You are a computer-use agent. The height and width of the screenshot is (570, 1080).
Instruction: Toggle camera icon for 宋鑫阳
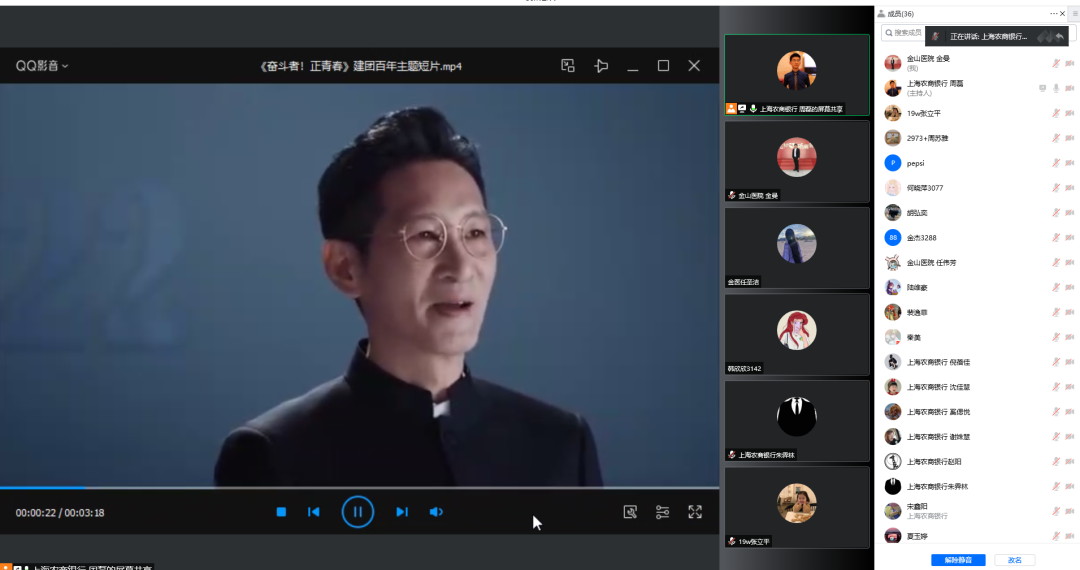tap(1070, 511)
